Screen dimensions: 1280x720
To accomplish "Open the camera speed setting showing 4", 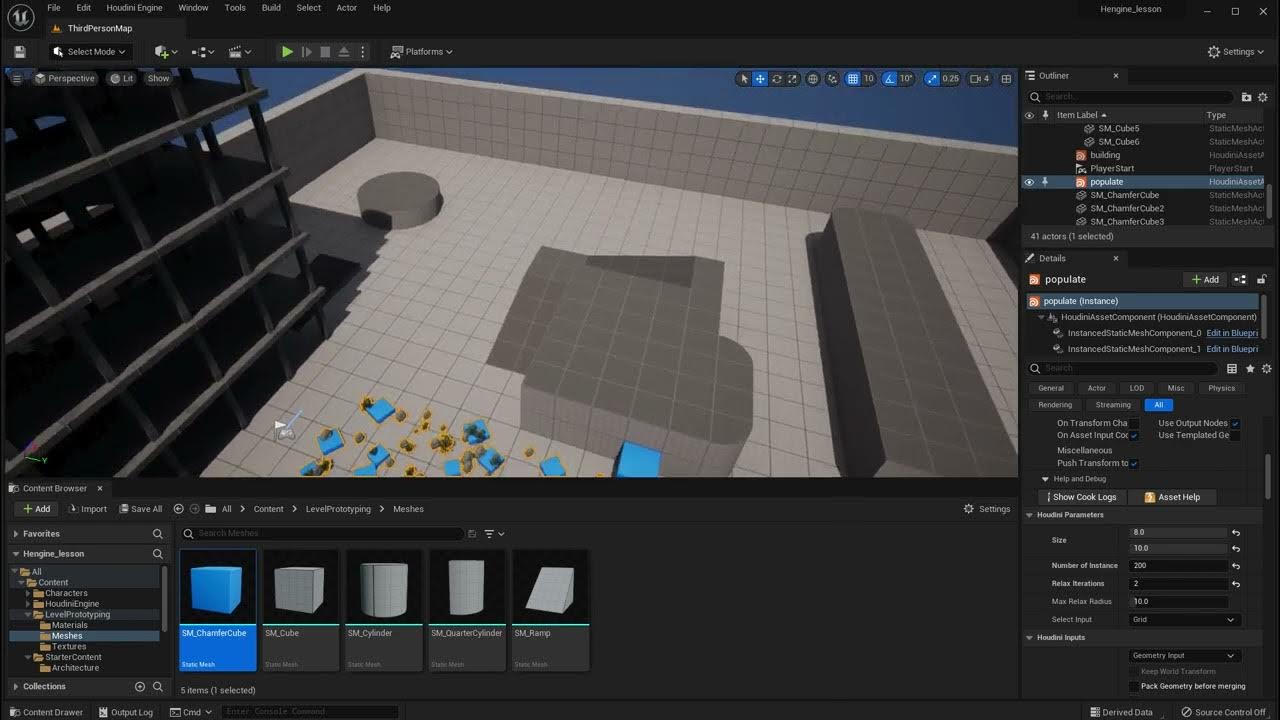I will point(980,79).
